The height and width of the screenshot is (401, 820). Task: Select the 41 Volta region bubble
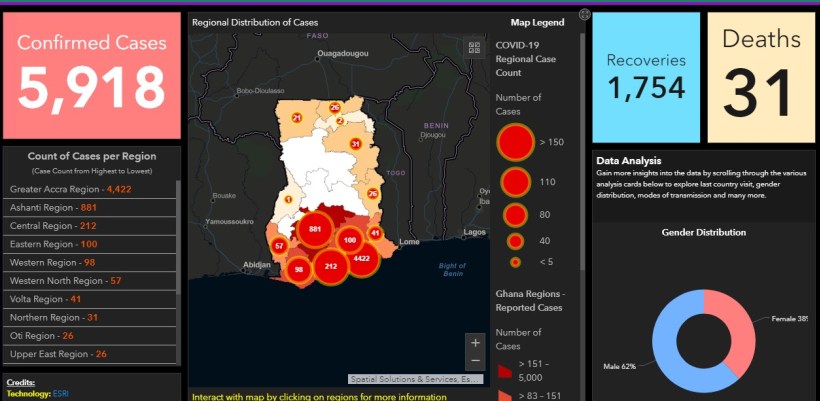(x=375, y=233)
